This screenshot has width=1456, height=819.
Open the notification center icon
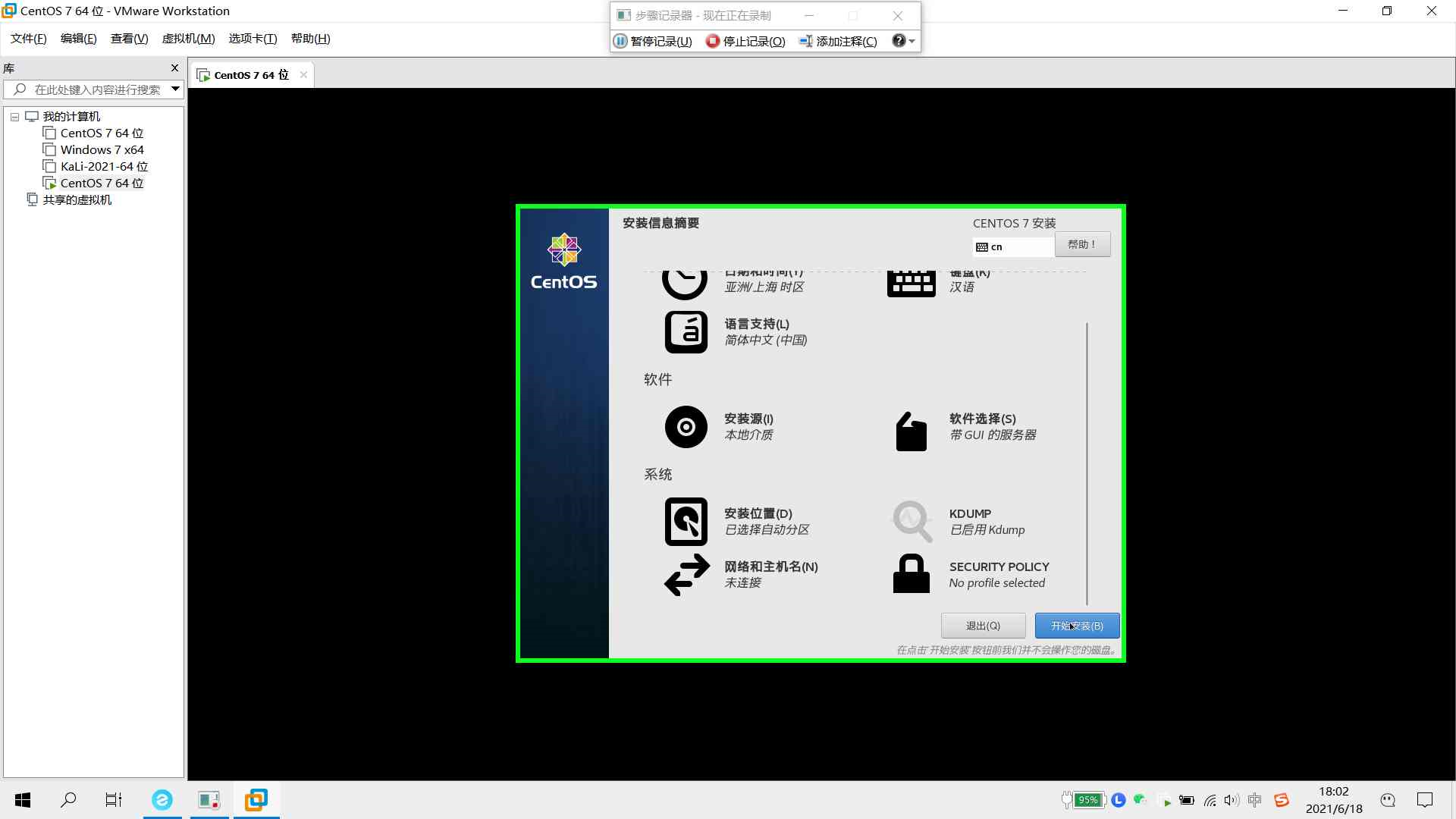click(1425, 800)
